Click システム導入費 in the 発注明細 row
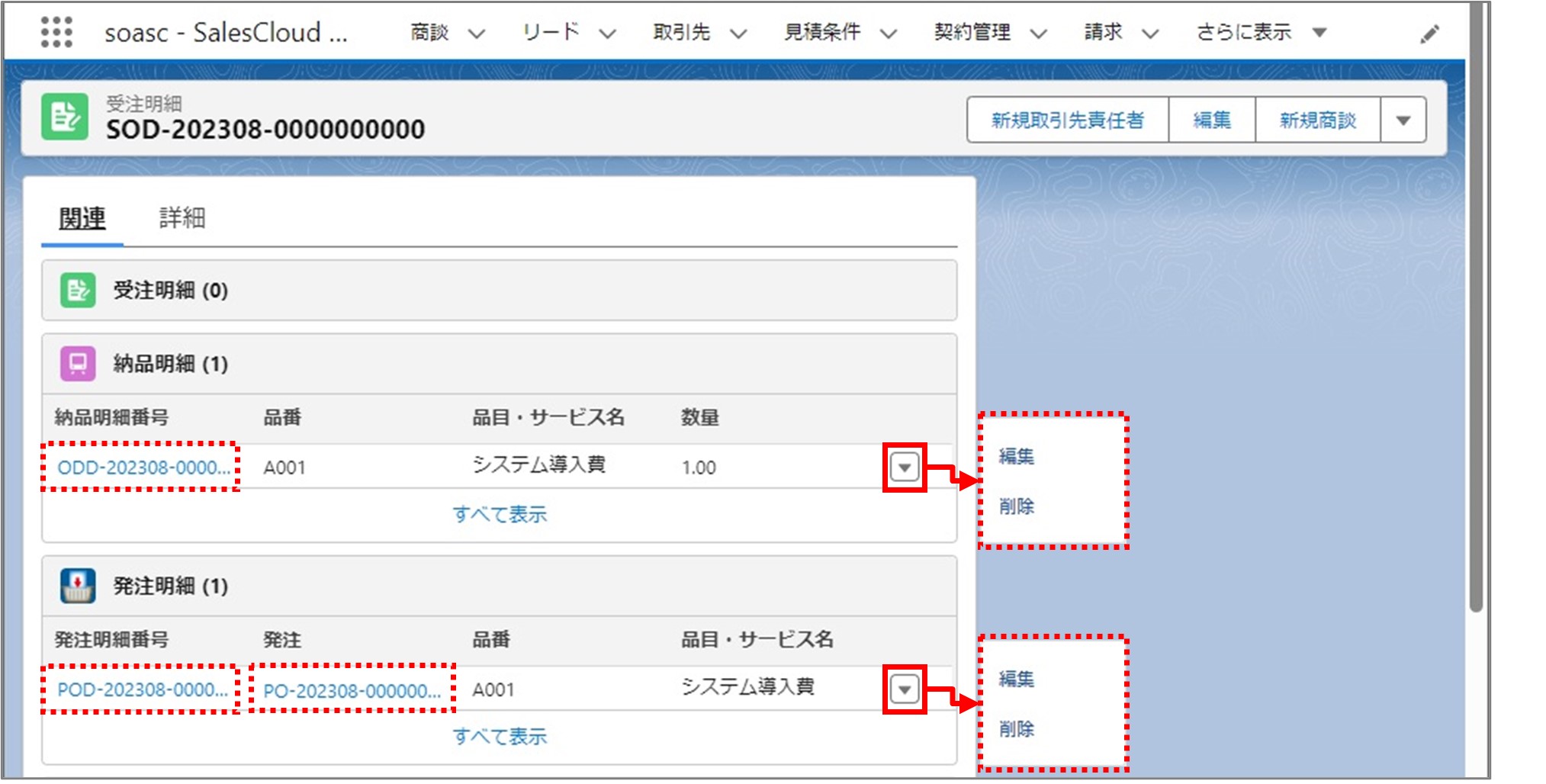 click(x=747, y=686)
